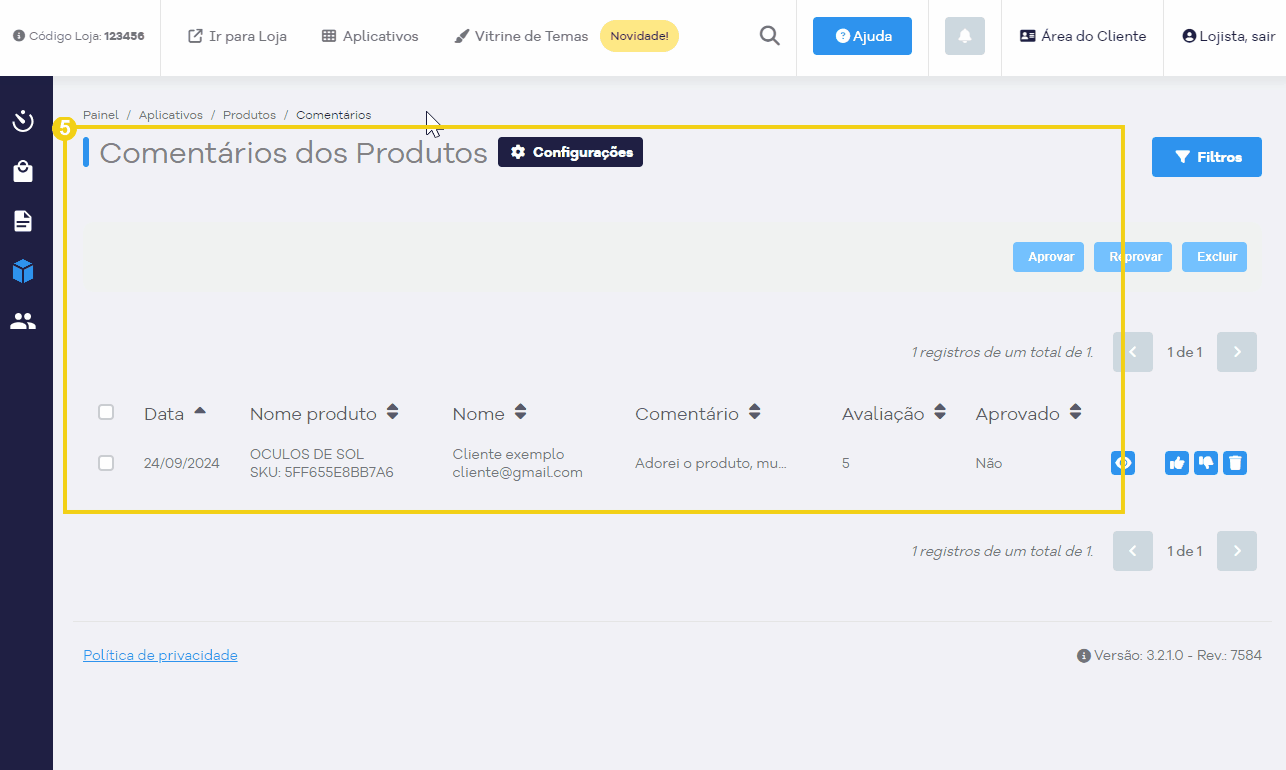
Task: Tick the checkbox for OCULOS DE SOL row
Action: click(x=106, y=463)
